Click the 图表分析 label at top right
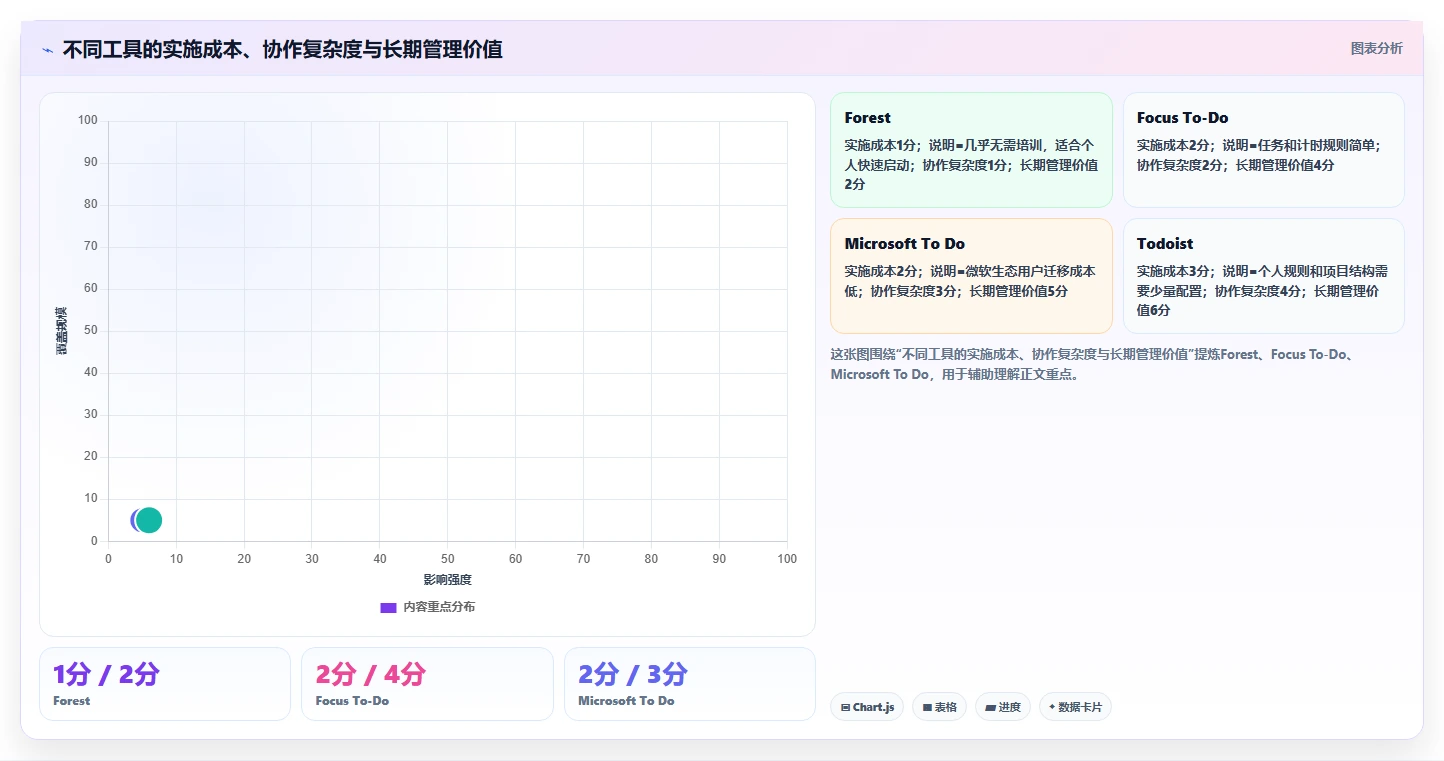The width and height of the screenshot is (1444, 761). pyautogui.click(x=1376, y=48)
